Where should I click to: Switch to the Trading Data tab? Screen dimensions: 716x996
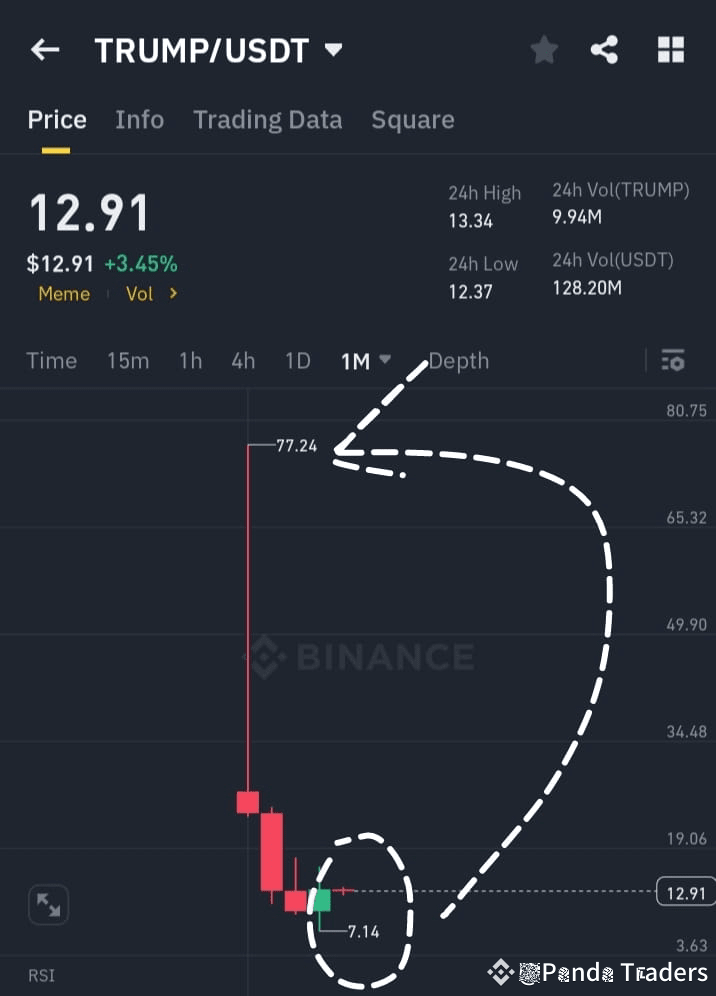[x=267, y=119]
